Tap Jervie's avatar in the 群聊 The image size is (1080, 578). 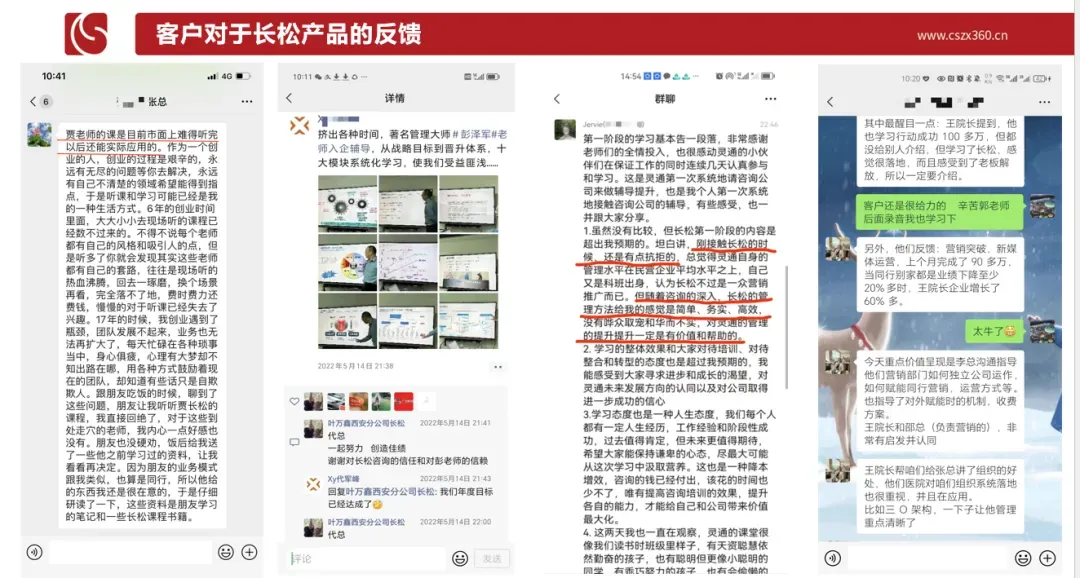coord(565,130)
